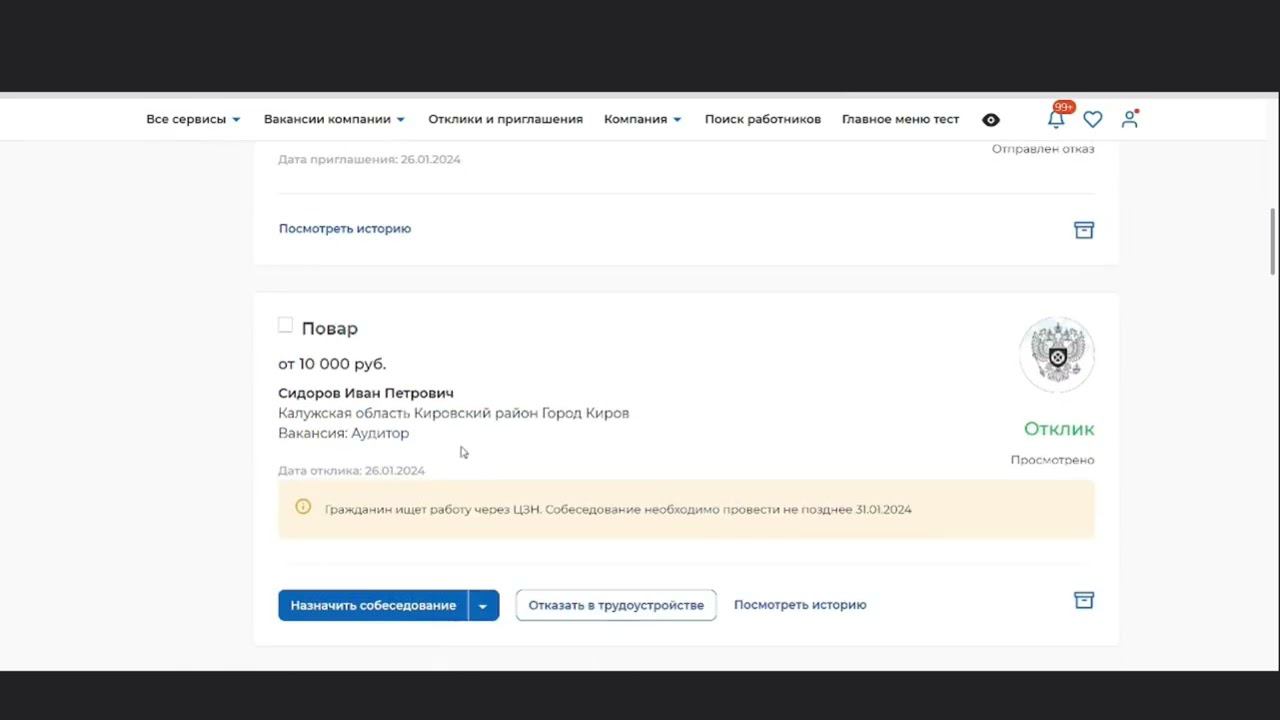Open the arrow beside Назначить собеседование
Image resolution: width=1280 pixels, height=720 pixels.
pos(483,605)
